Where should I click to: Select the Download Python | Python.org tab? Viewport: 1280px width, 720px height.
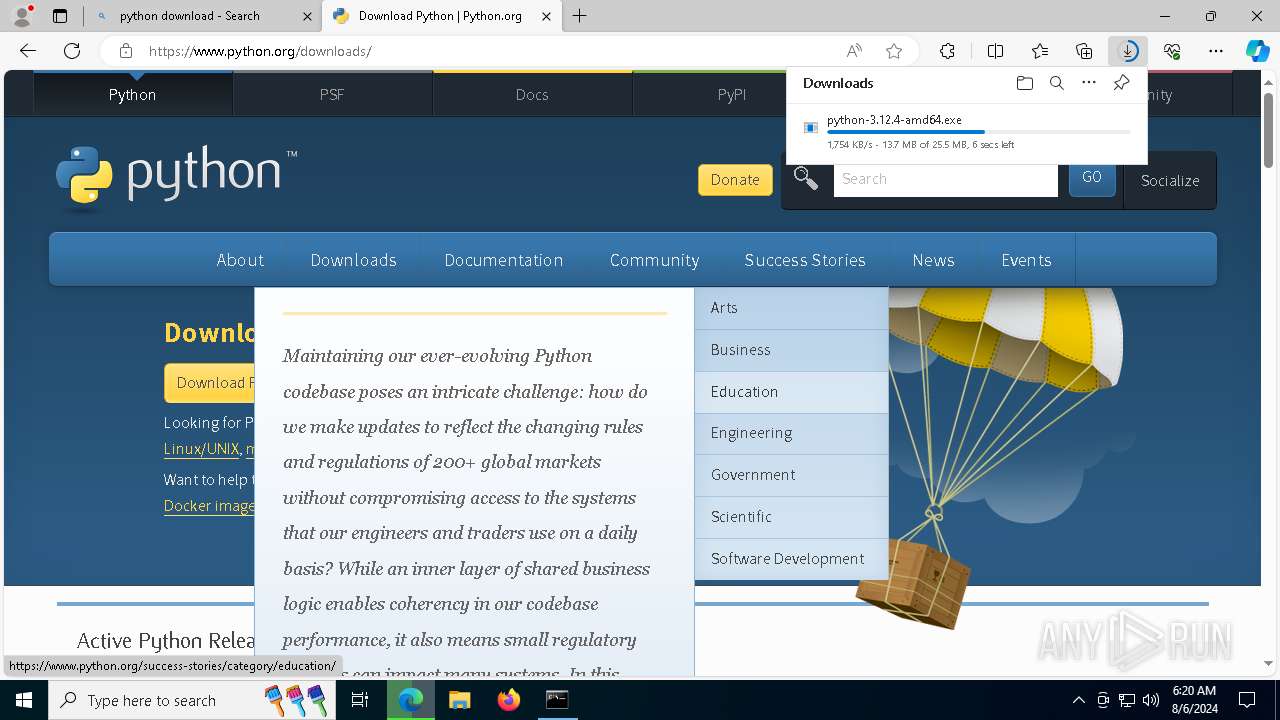click(x=440, y=16)
